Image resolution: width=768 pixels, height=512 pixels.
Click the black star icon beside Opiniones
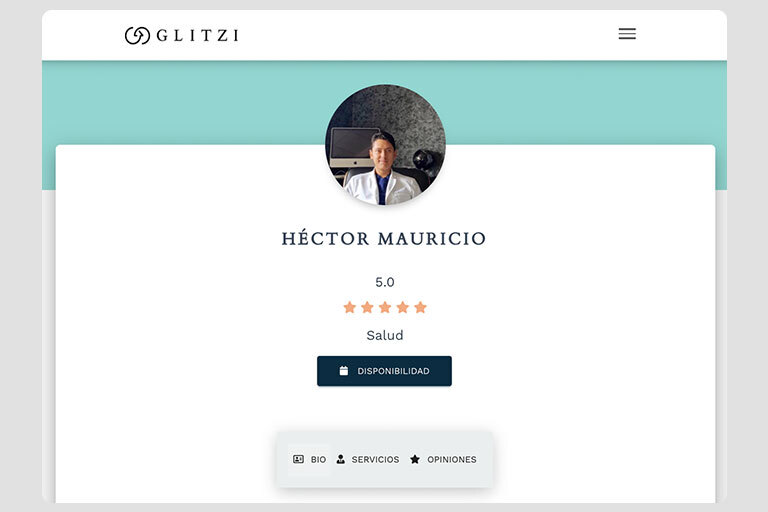[415, 459]
